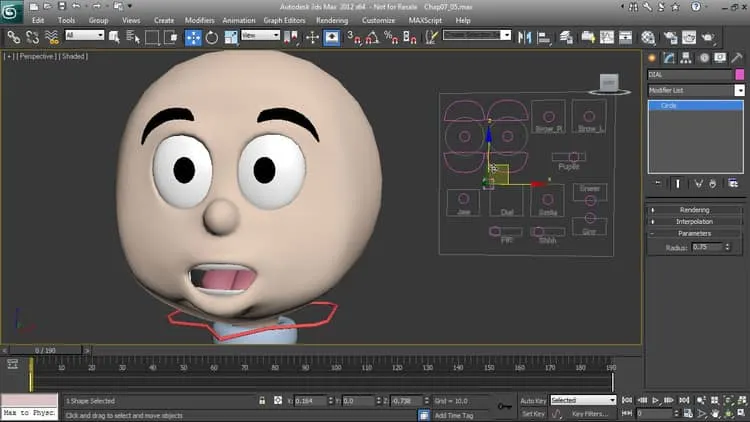This screenshot has height=422, width=750.
Task: Switch to the Hierarchy panel tab
Action: [686, 58]
